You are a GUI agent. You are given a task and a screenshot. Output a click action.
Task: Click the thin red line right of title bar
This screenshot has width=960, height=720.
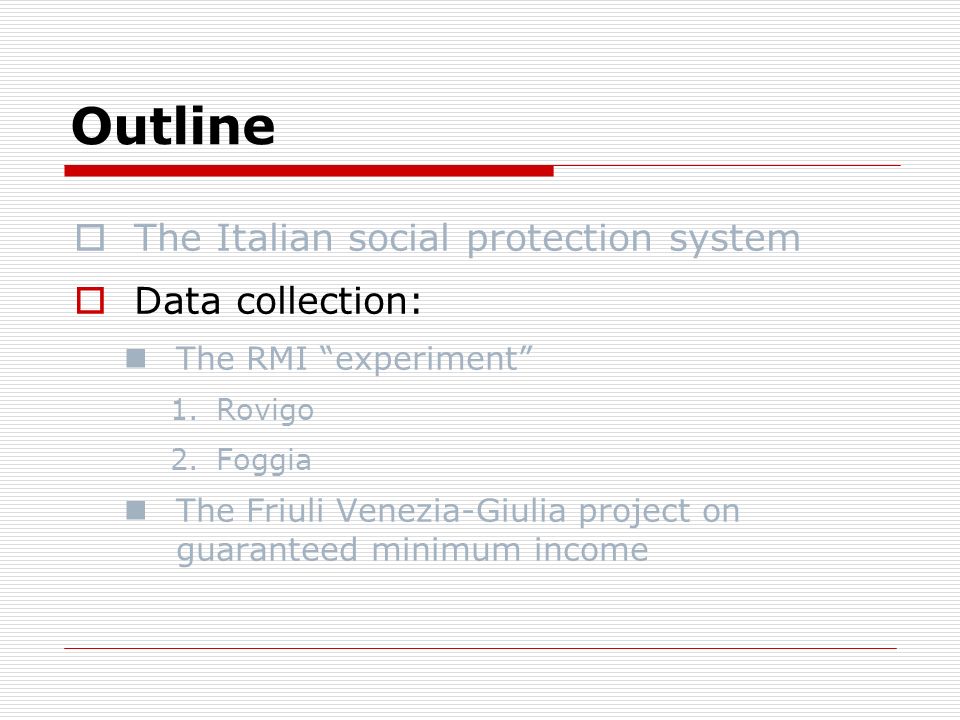(727, 165)
